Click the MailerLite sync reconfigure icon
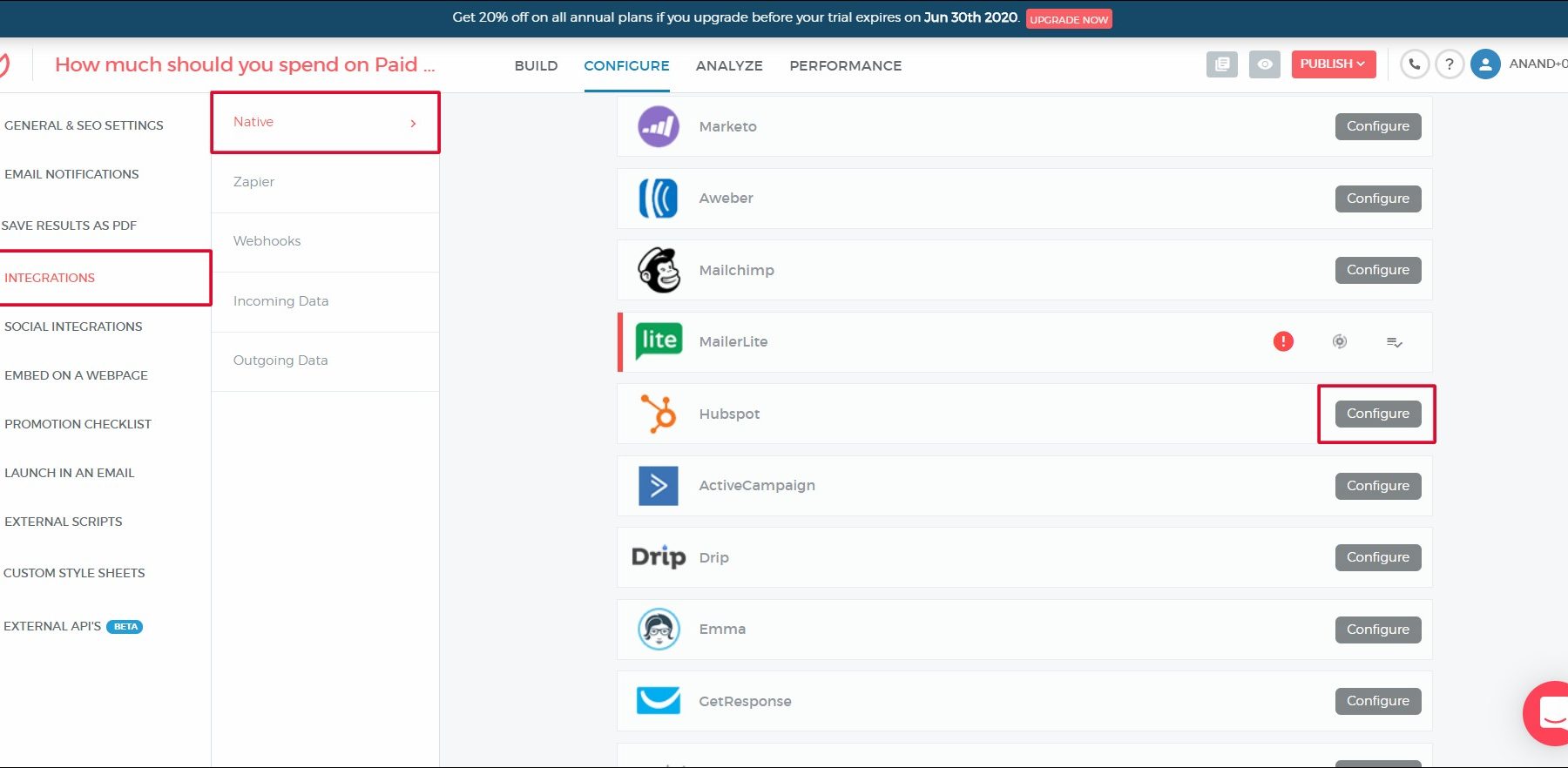 click(x=1340, y=341)
